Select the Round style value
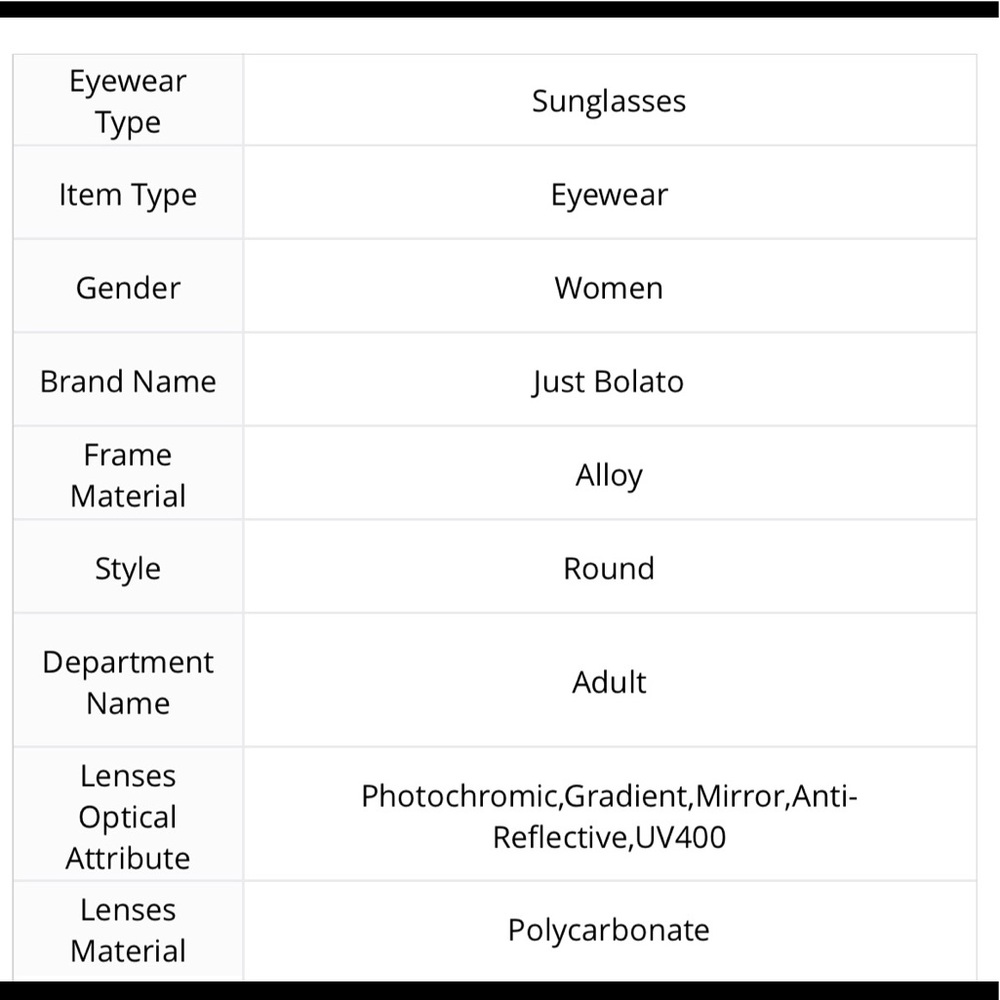Image resolution: width=1000 pixels, height=1000 pixels. pos(609,568)
